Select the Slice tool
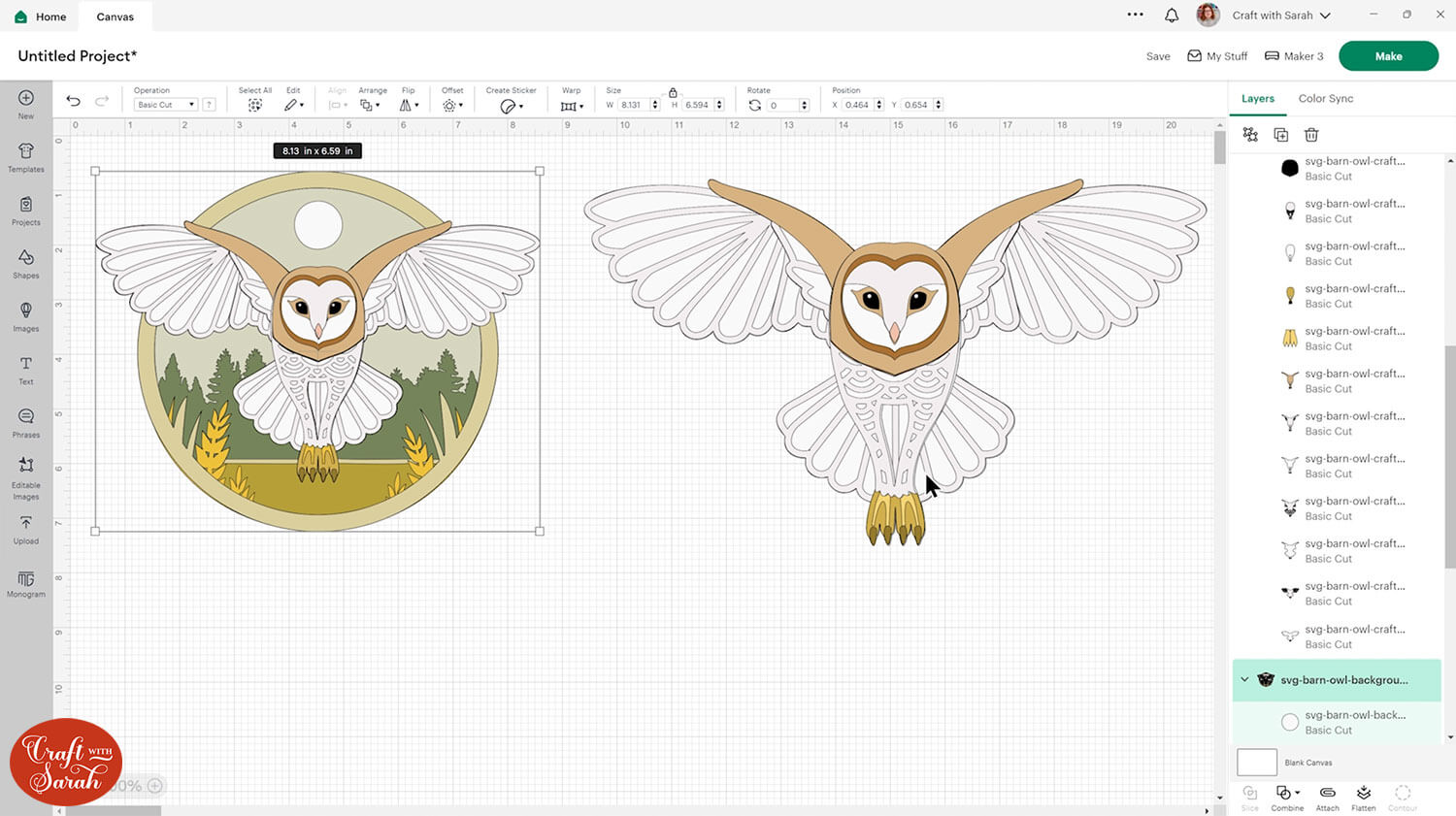 [x=1249, y=796]
